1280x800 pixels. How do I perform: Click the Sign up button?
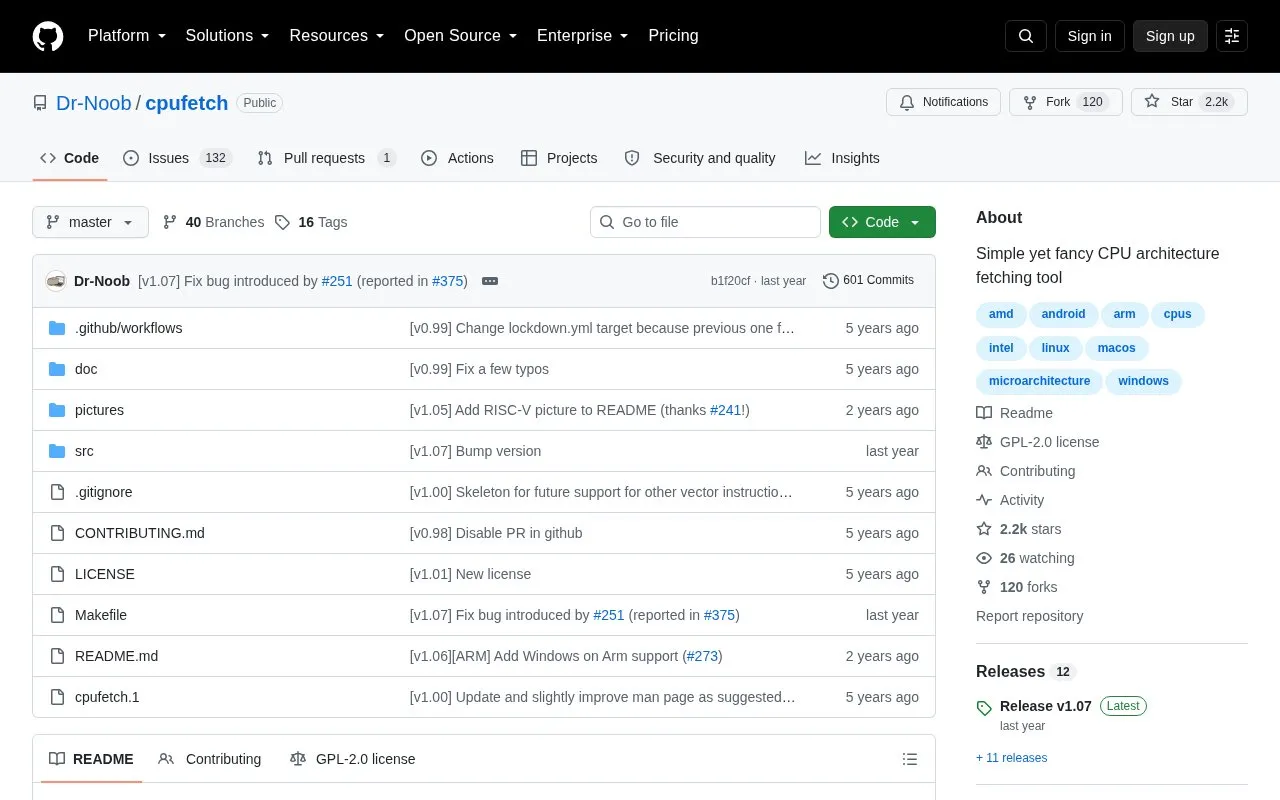1170,36
